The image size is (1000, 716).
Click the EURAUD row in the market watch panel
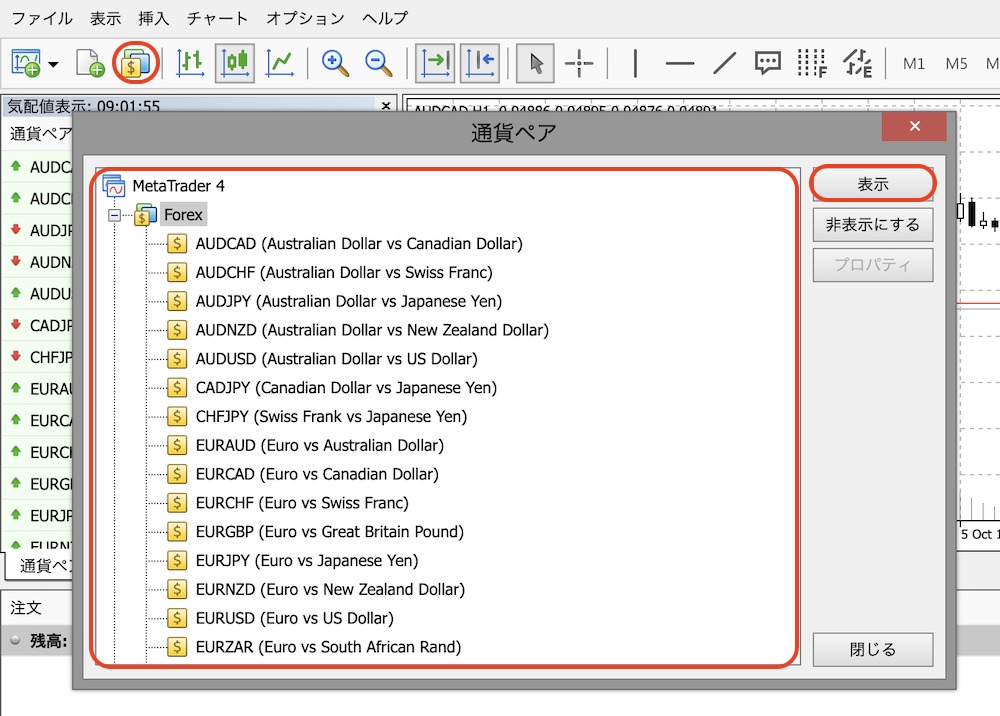tap(38, 388)
